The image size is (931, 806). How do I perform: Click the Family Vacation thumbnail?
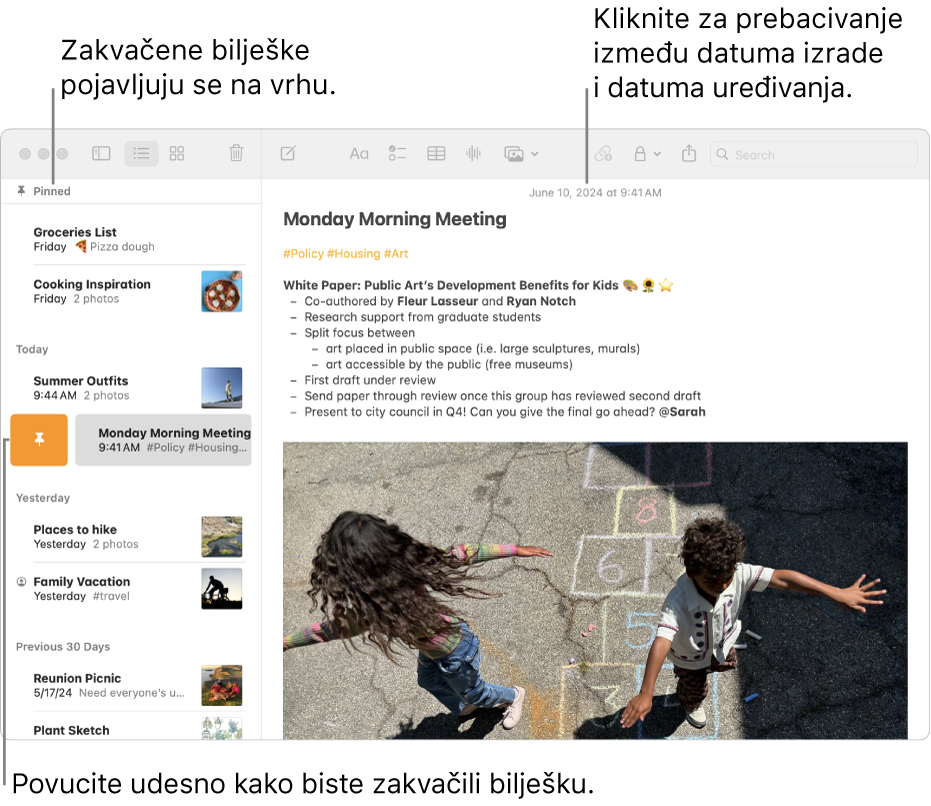(221, 589)
